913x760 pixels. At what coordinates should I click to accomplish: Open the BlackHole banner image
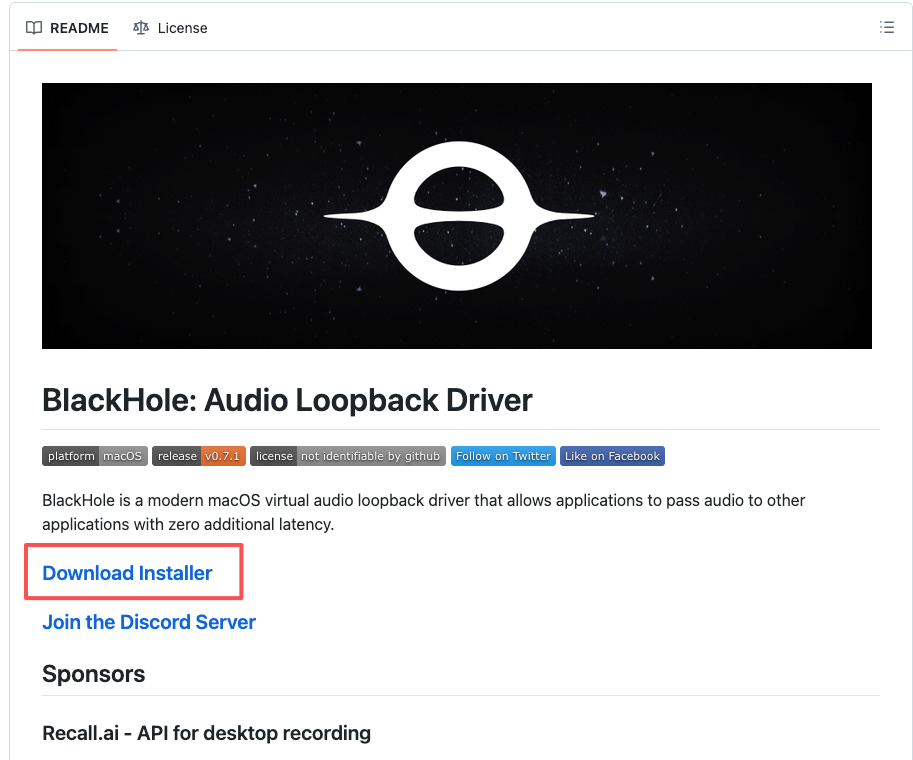tap(456, 216)
